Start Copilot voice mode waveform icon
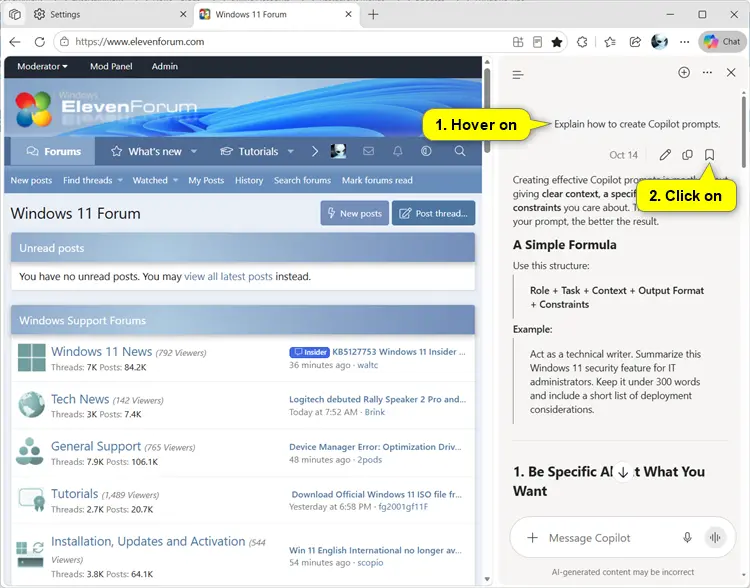The image size is (750, 588). tap(715, 538)
